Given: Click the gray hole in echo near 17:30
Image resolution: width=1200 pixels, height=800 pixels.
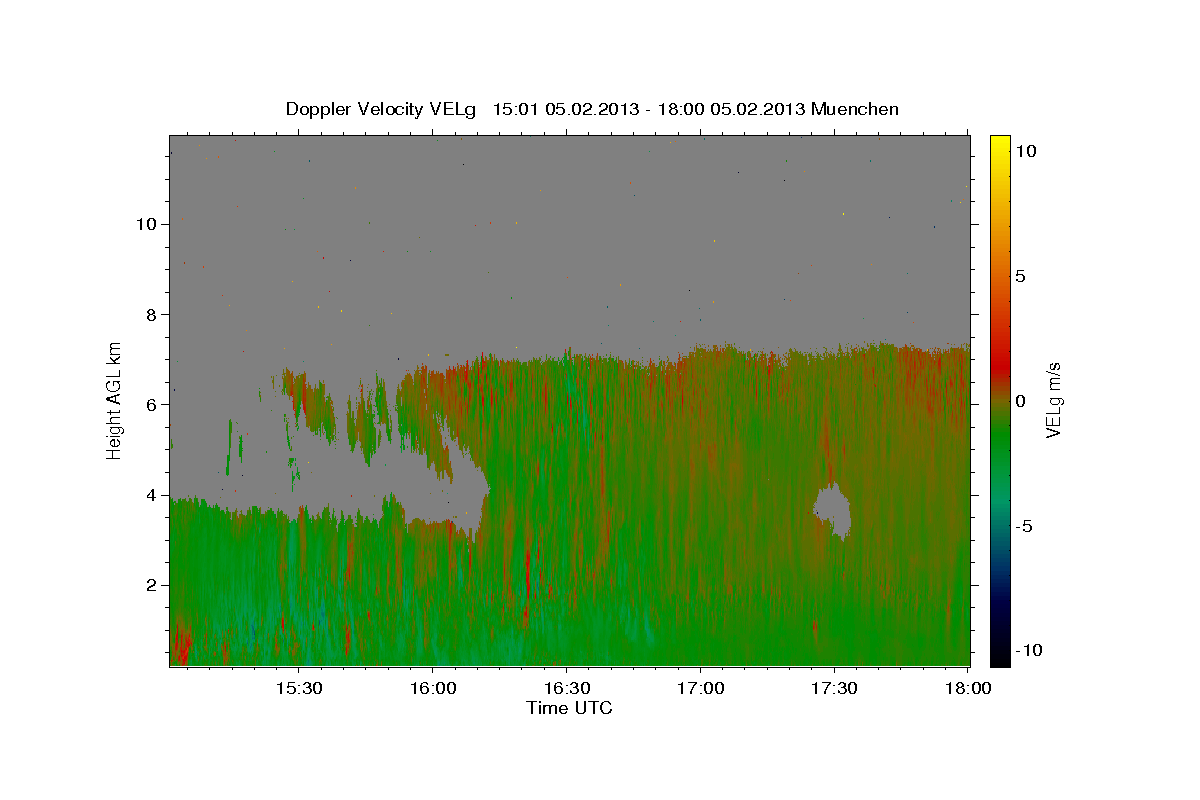Looking at the screenshot, I should [x=833, y=512].
